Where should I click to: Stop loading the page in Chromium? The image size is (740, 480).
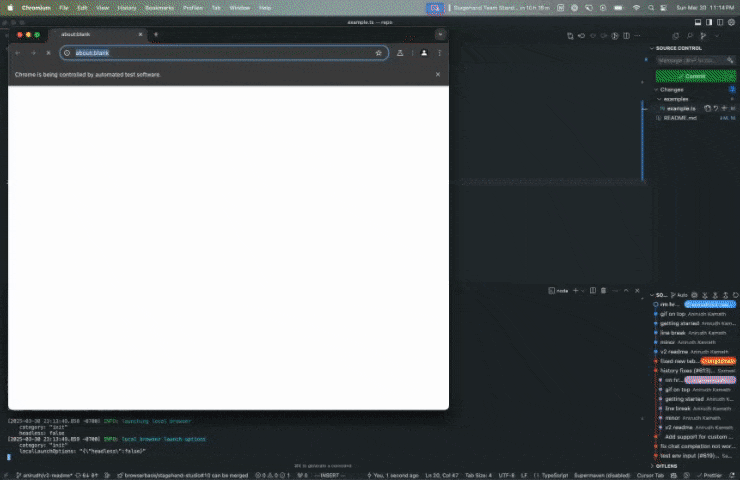click(47, 53)
